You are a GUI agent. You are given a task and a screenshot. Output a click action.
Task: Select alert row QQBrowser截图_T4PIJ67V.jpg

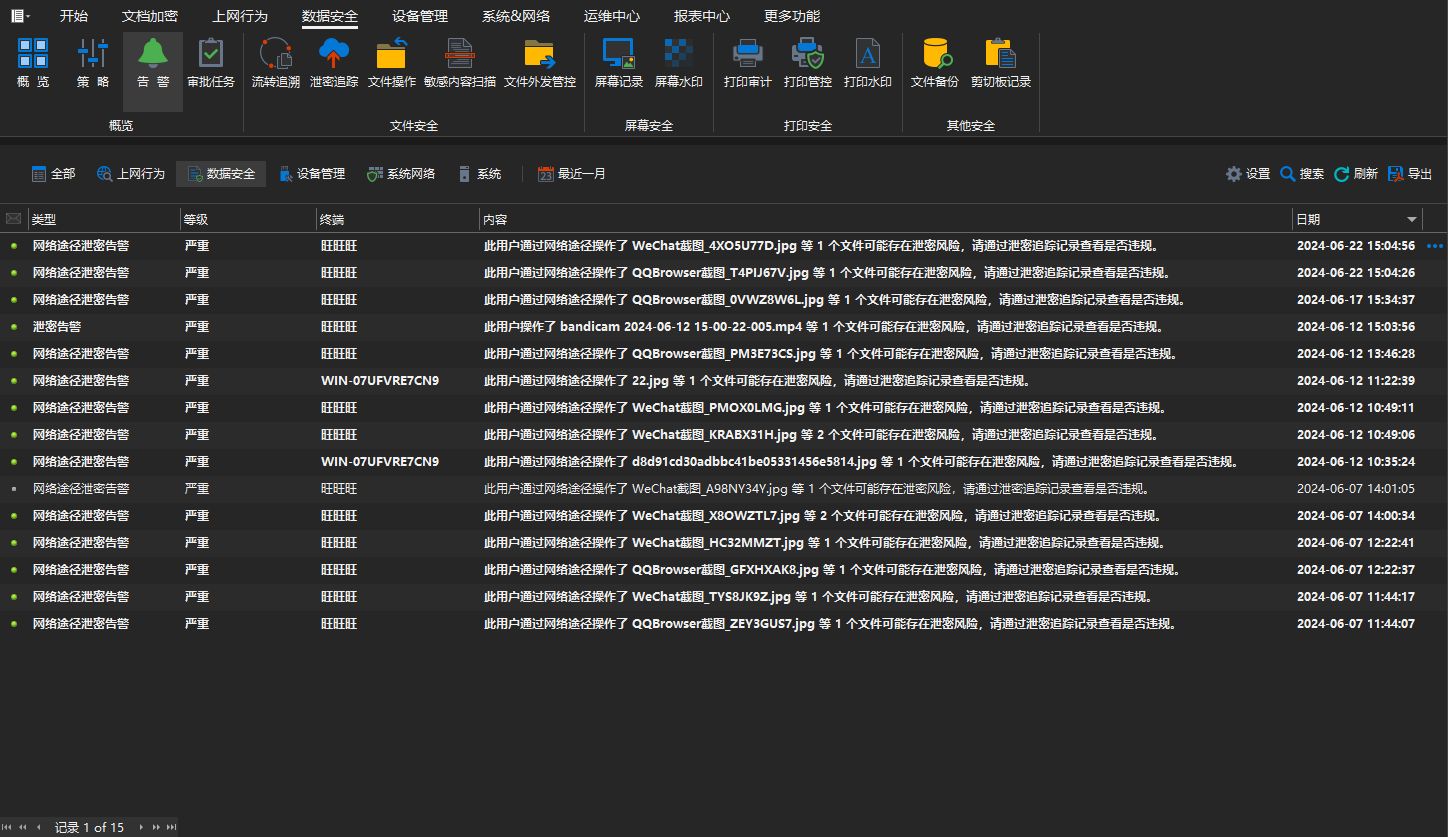tap(724, 273)
